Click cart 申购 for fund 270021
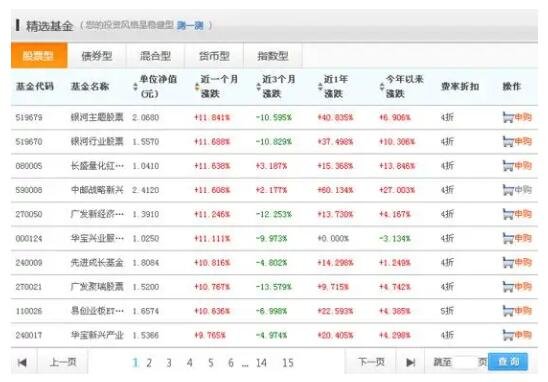Screen dimensions: 548x382 point(517,287)
